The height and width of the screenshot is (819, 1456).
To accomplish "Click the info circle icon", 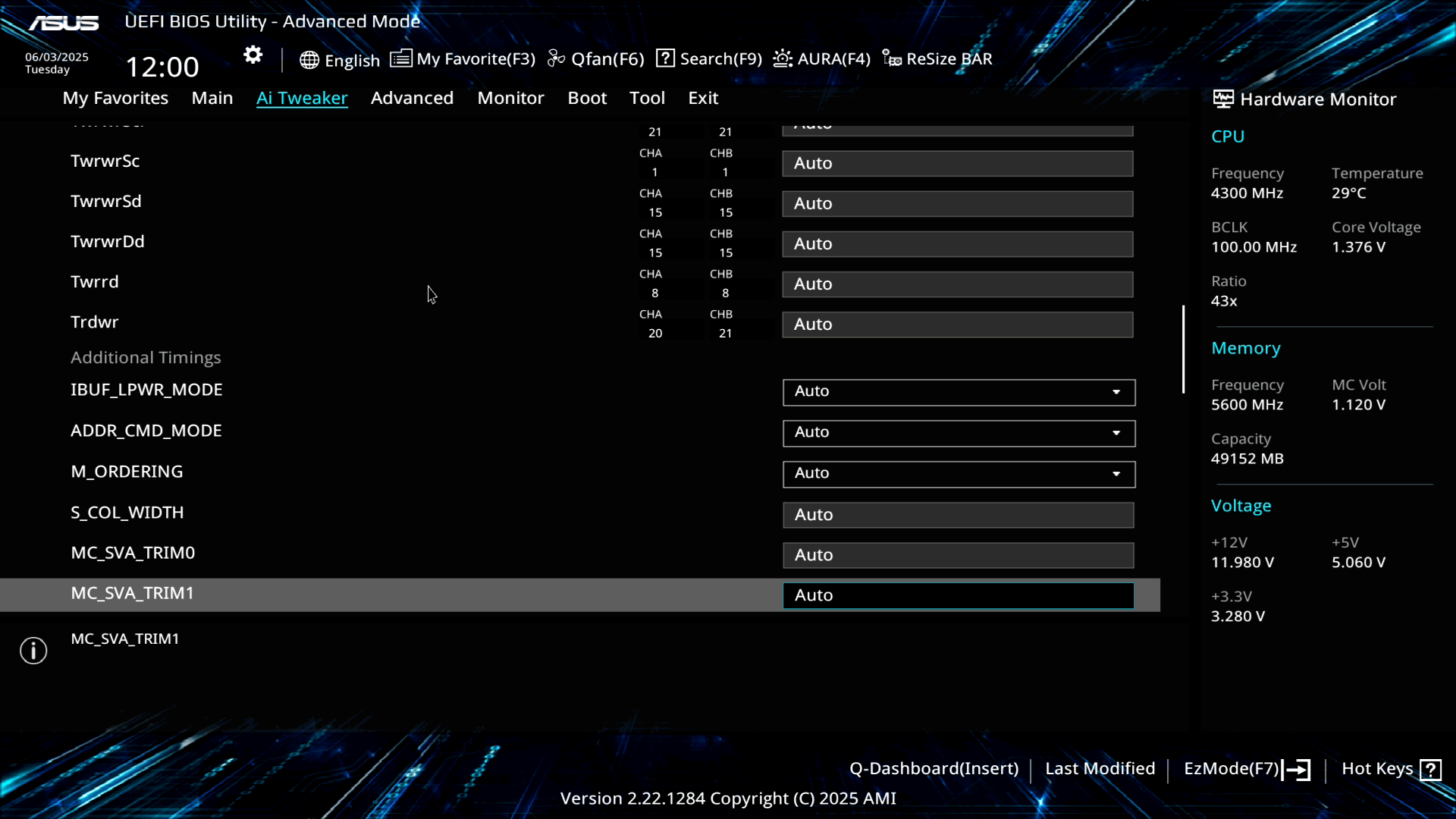I will point(33,651).
